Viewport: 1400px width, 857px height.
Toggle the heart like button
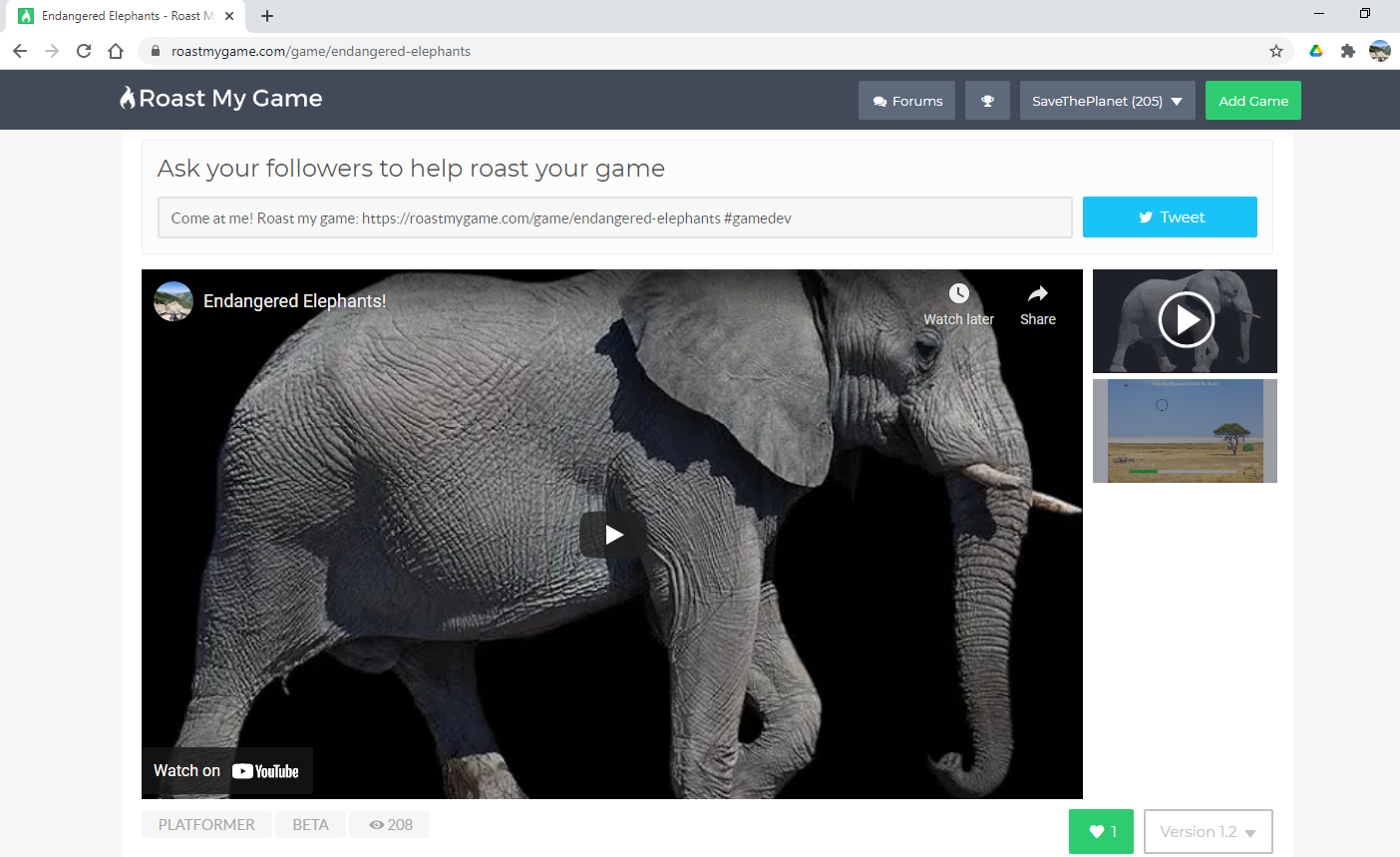[1101, 831]
